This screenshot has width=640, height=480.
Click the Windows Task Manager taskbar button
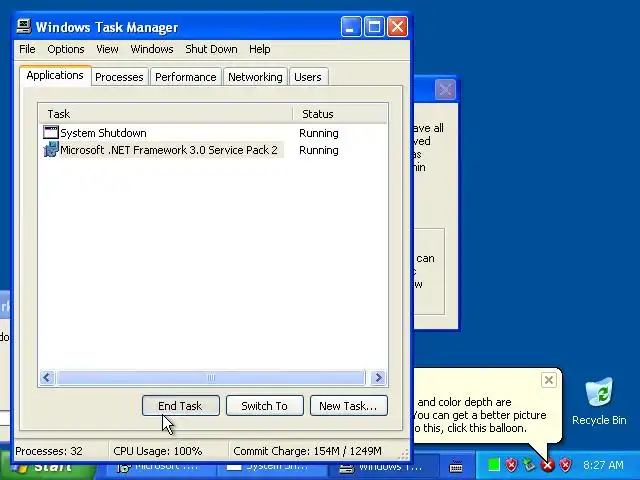(x=382, y=467)
